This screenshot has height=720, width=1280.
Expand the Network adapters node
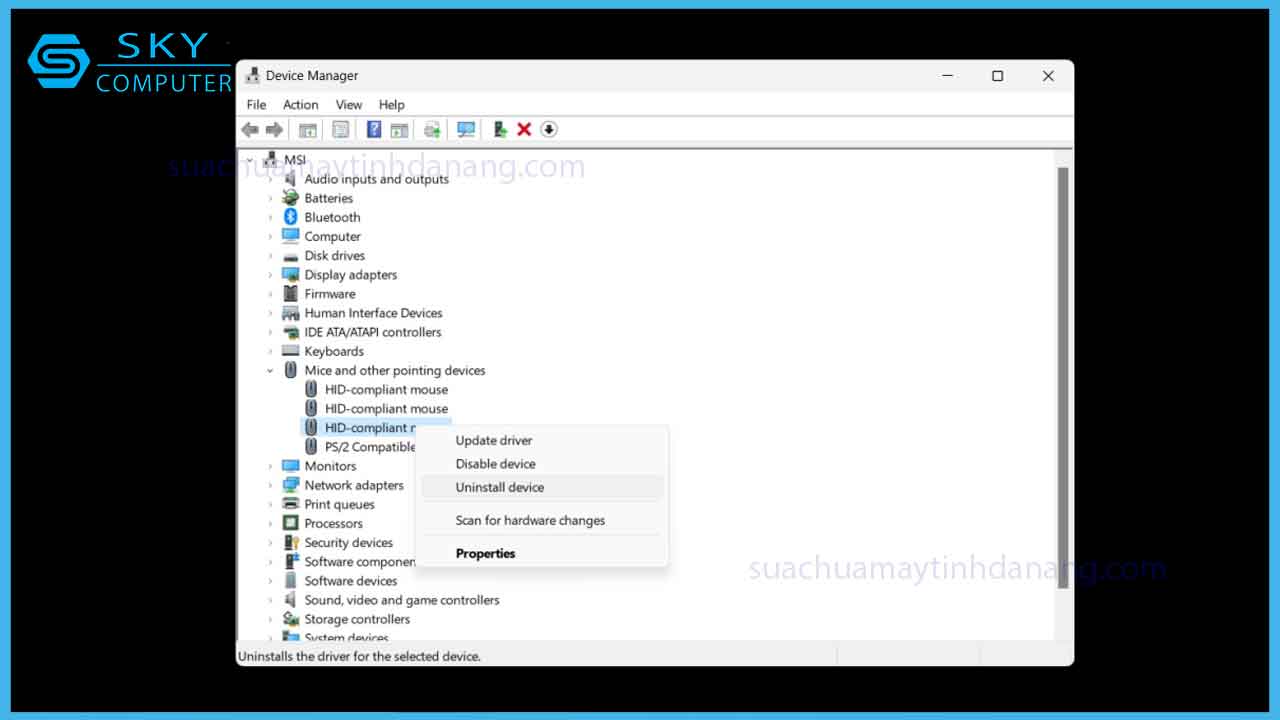tap(270, 486)
